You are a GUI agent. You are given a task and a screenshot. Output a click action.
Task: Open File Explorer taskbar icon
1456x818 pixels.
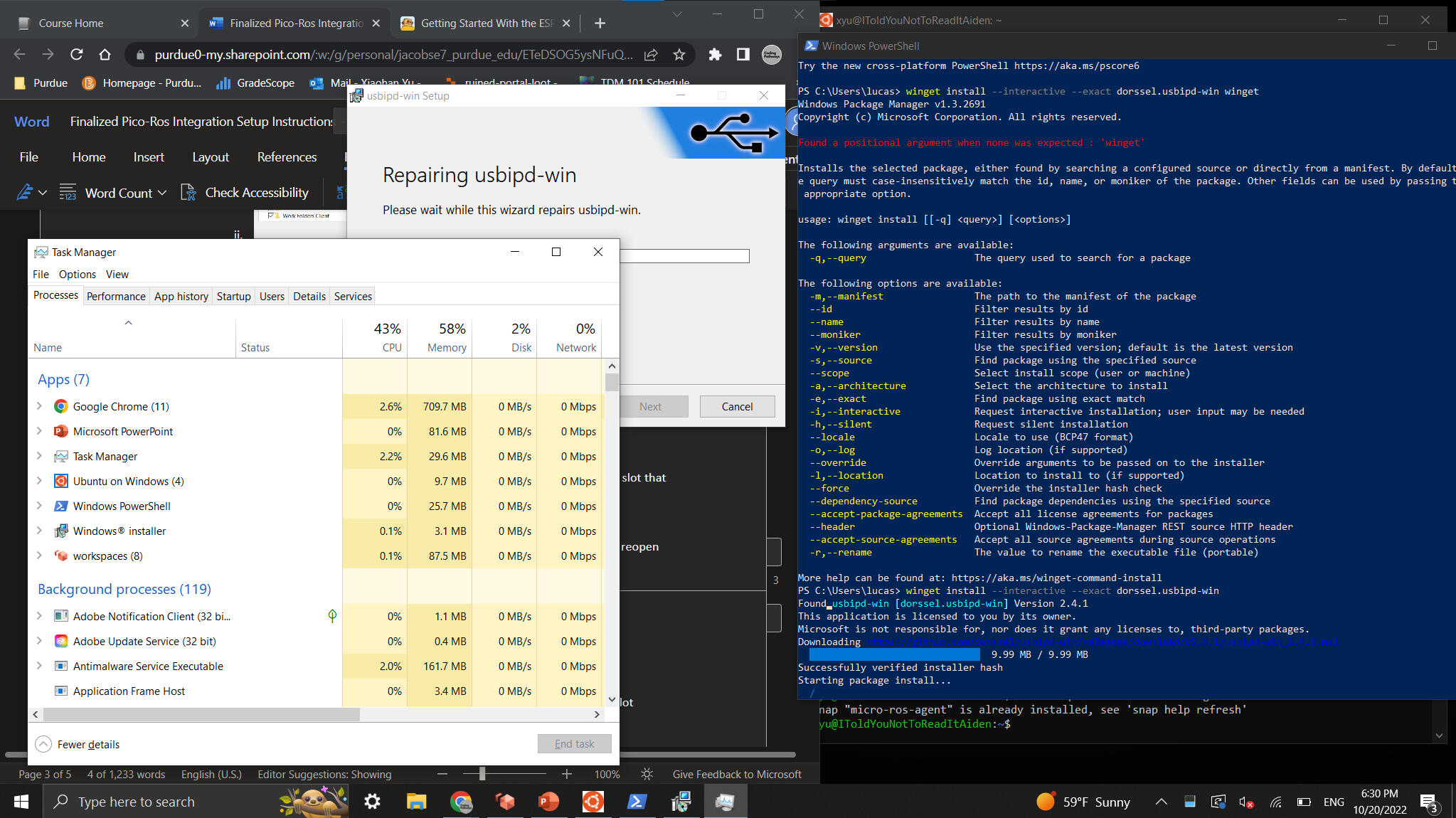pos(416,802)
